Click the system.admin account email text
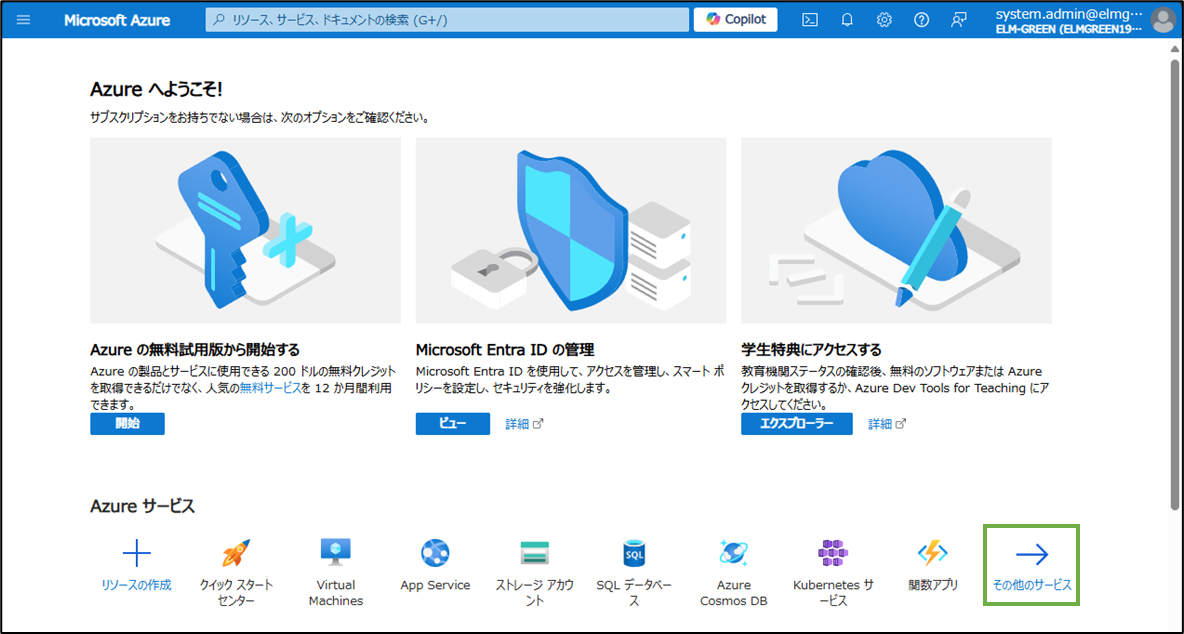1184x634 pixels. 1070,14
